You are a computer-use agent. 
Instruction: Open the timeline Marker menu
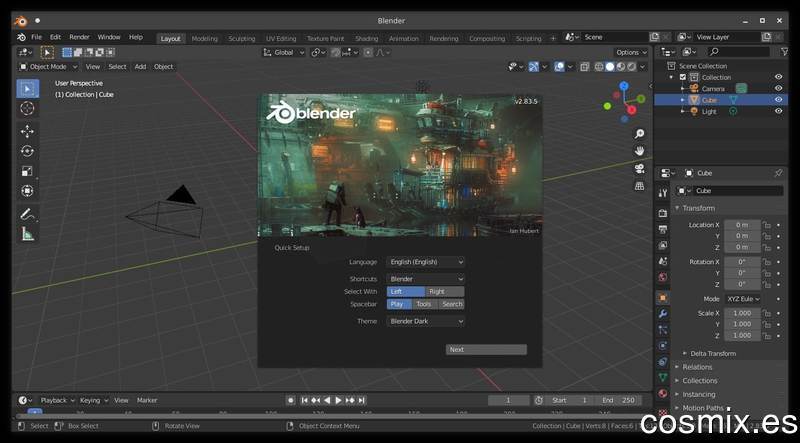pyautogui.click(x=147, y=401)
